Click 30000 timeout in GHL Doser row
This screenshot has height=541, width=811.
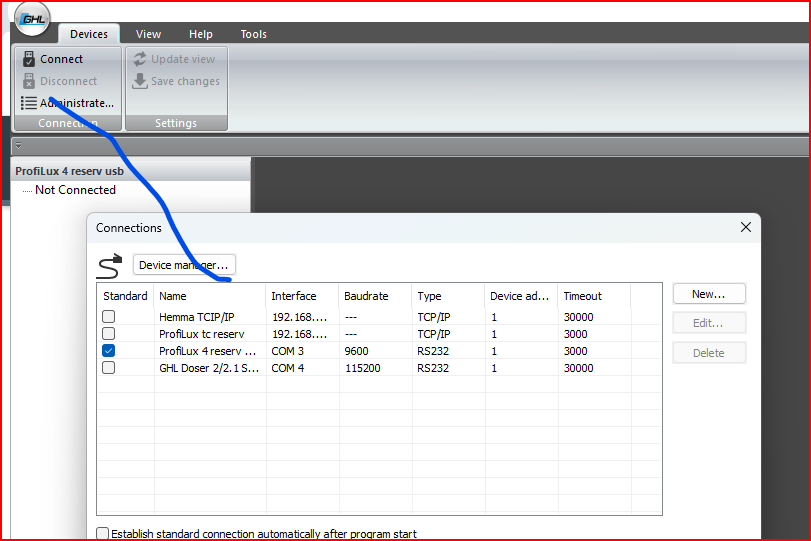pyautogui.click(x=578, y=368)
